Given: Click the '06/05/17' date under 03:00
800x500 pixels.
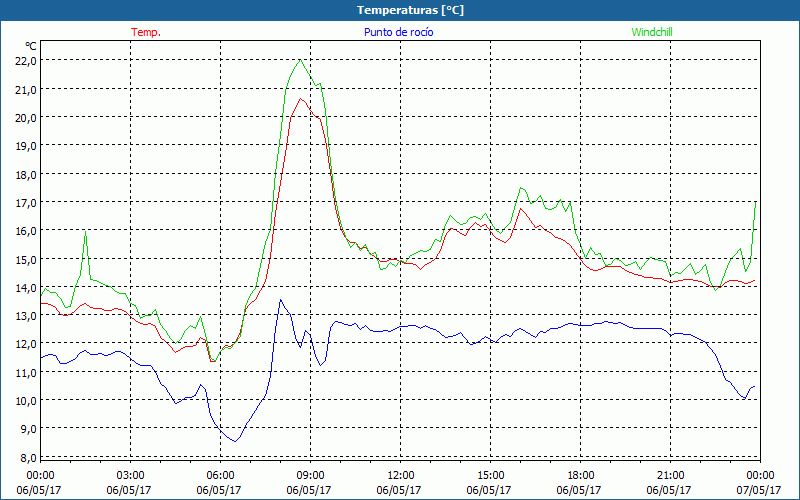Looking at the screenshot, I should click(x=131, y=490).
